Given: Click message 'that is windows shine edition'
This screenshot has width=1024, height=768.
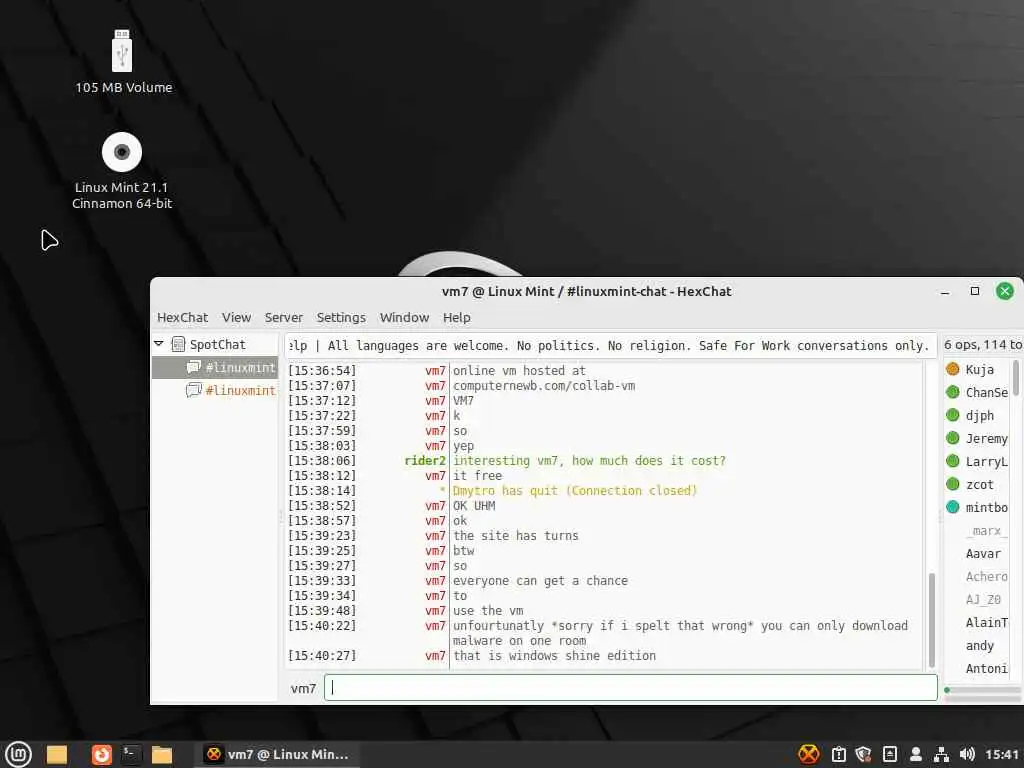Looking at the screenshot, I should point(554,656).
